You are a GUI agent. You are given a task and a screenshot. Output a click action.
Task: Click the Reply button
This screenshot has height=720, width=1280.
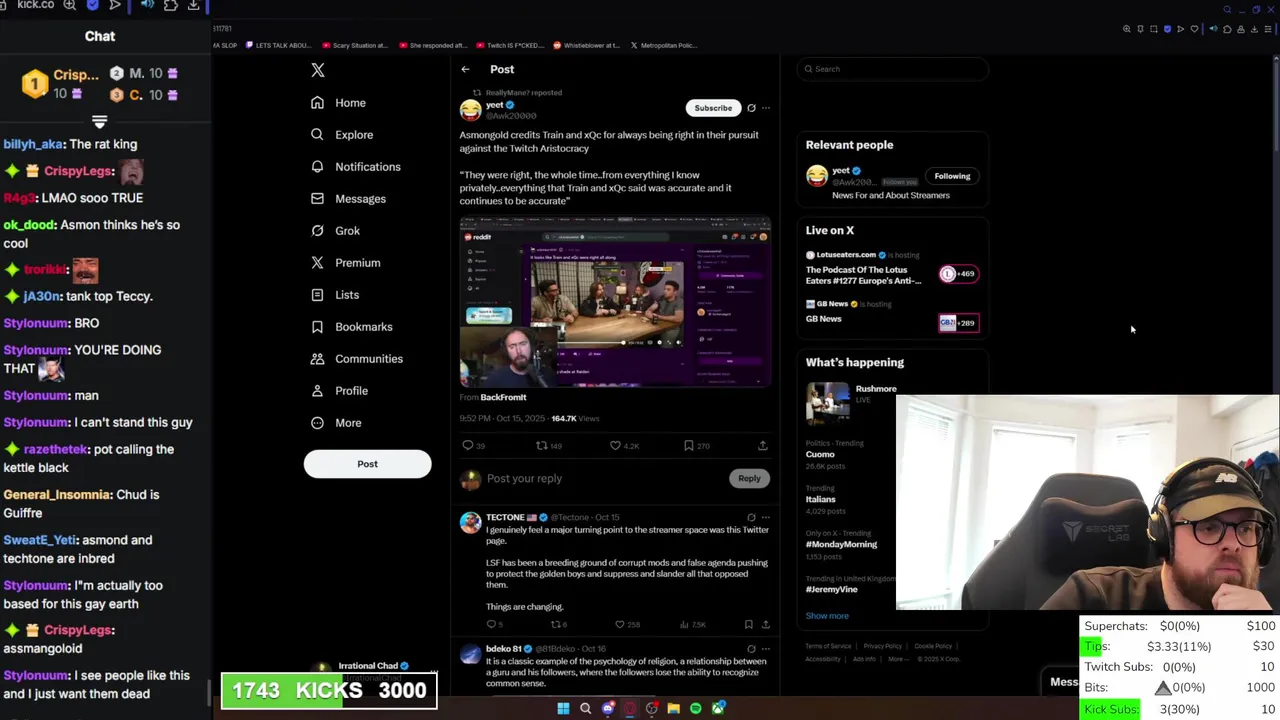[x=749, y=478]
